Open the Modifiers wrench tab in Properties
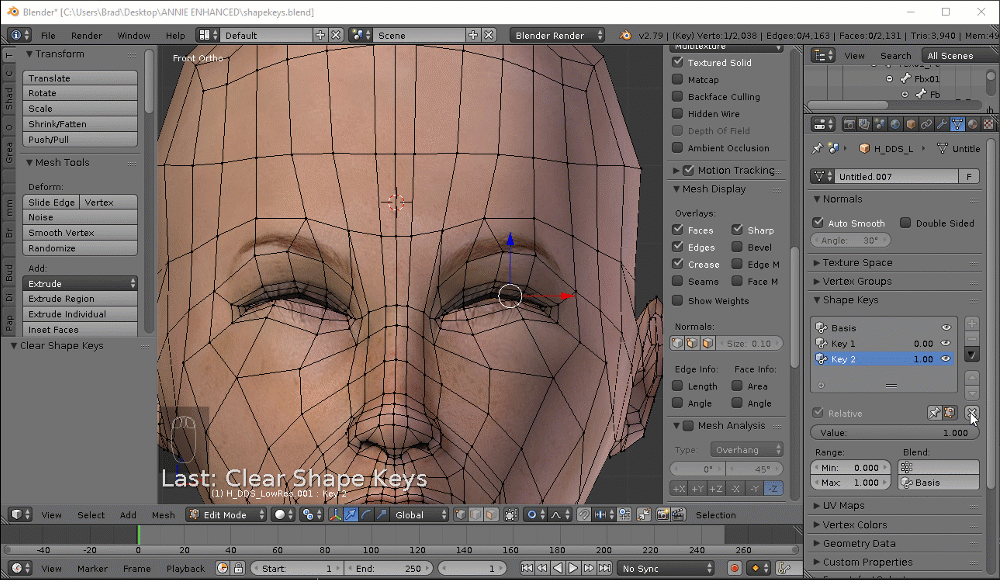Image resolution: width=1000 pixels, height=580 pixels. point(942,125)
